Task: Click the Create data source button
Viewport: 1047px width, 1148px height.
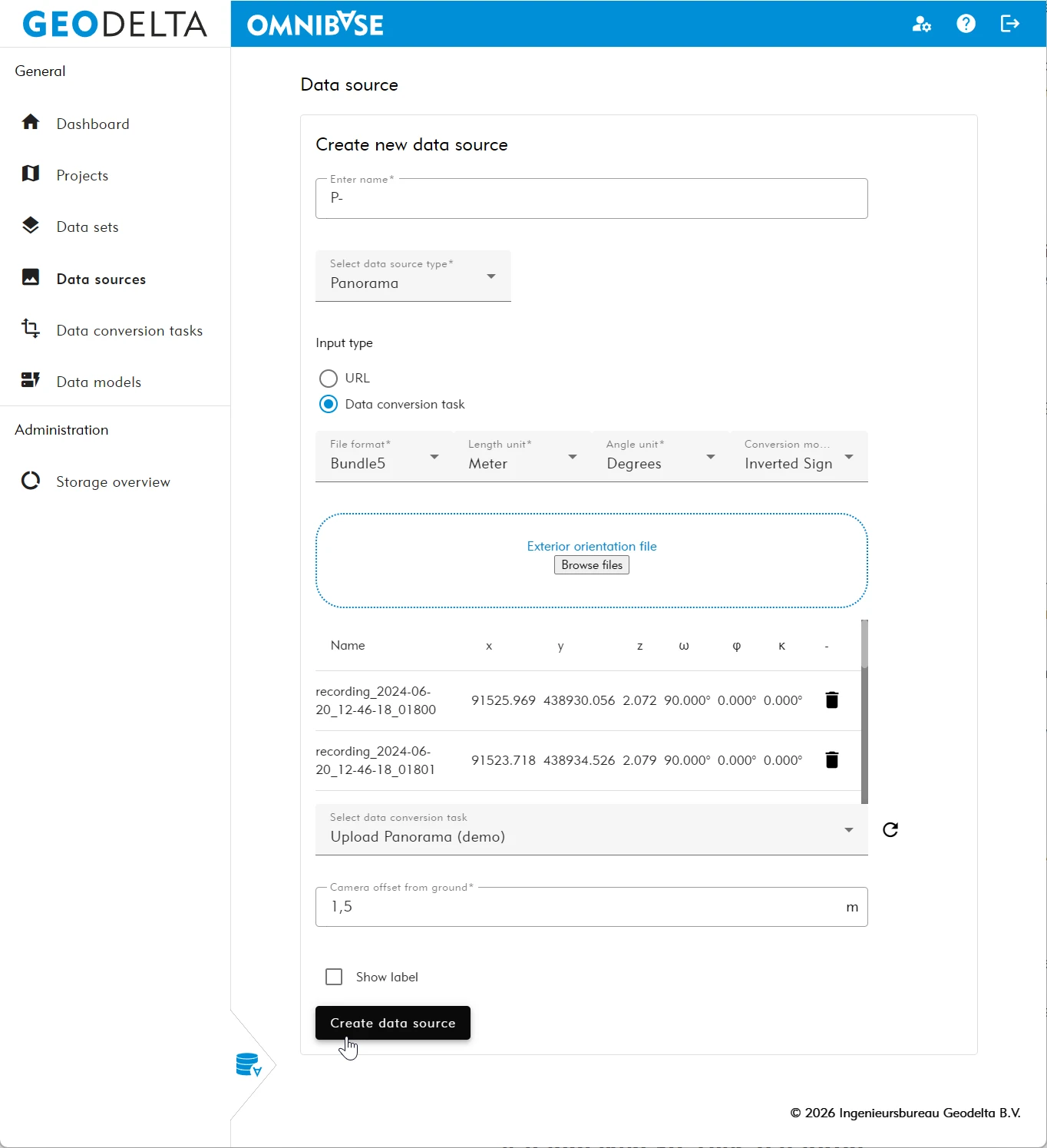Action: 392,1023
